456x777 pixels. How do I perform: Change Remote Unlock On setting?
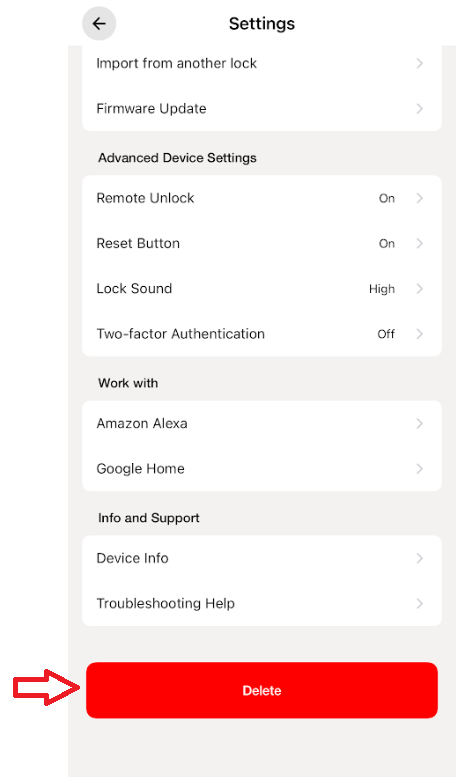pyautogui.click(x=387, y=198)
